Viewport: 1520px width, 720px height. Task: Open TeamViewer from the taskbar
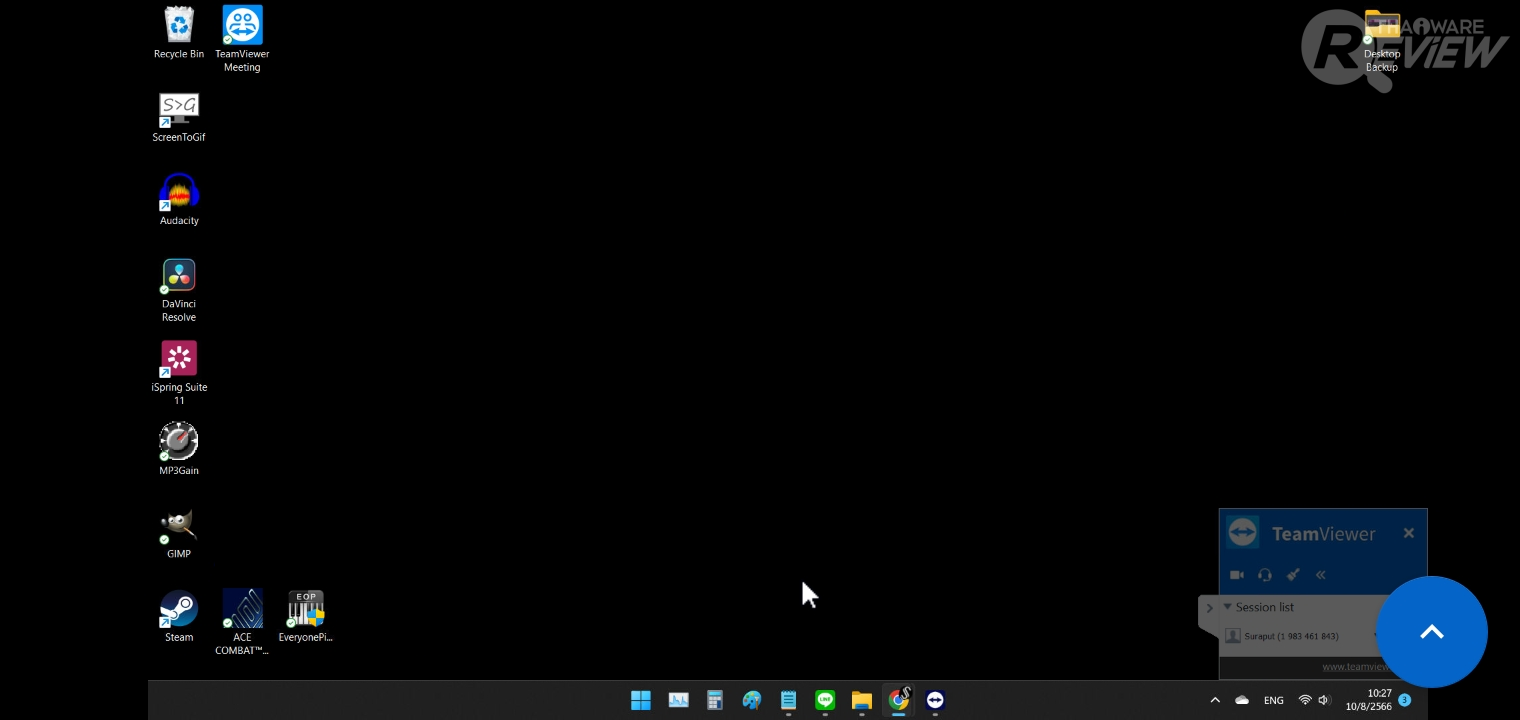click(x=935, y=700)
